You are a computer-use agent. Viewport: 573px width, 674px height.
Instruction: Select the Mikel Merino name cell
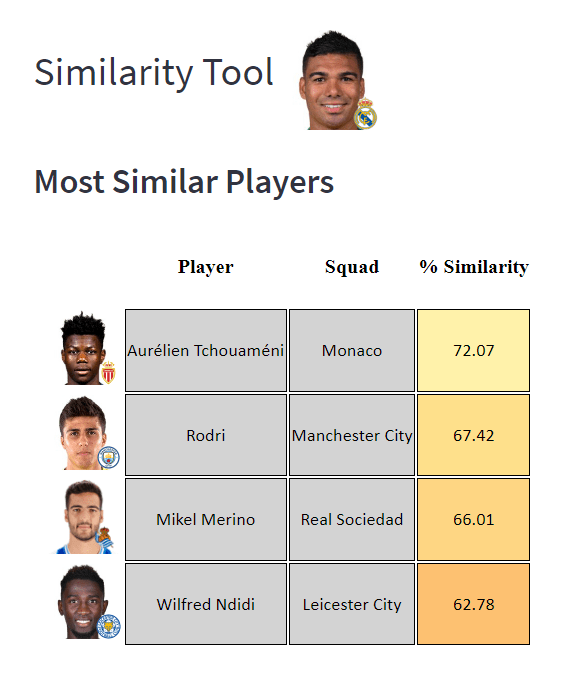[x=206, y=519]
